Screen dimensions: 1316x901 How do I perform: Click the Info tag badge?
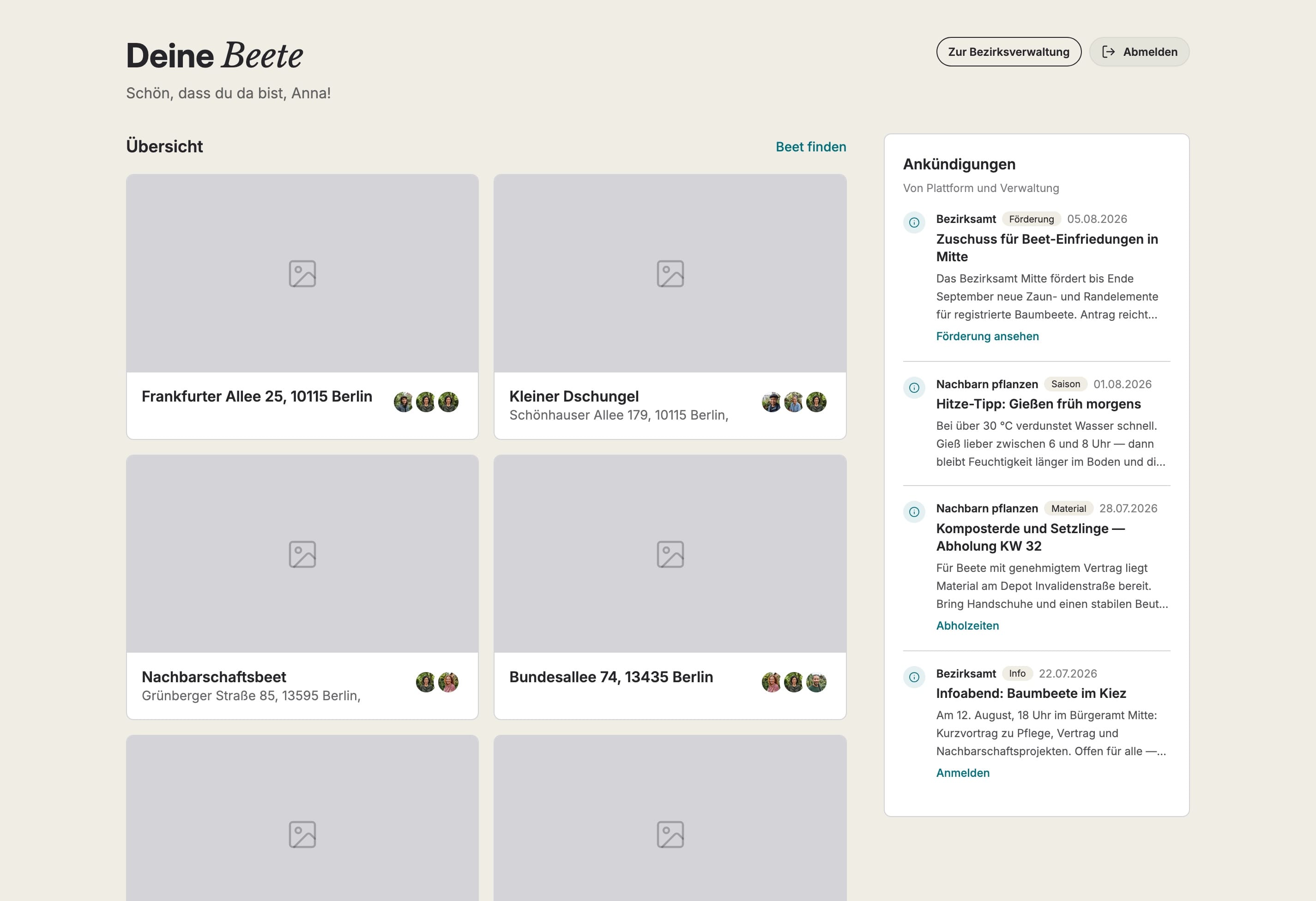click(x=1017, y=673)
